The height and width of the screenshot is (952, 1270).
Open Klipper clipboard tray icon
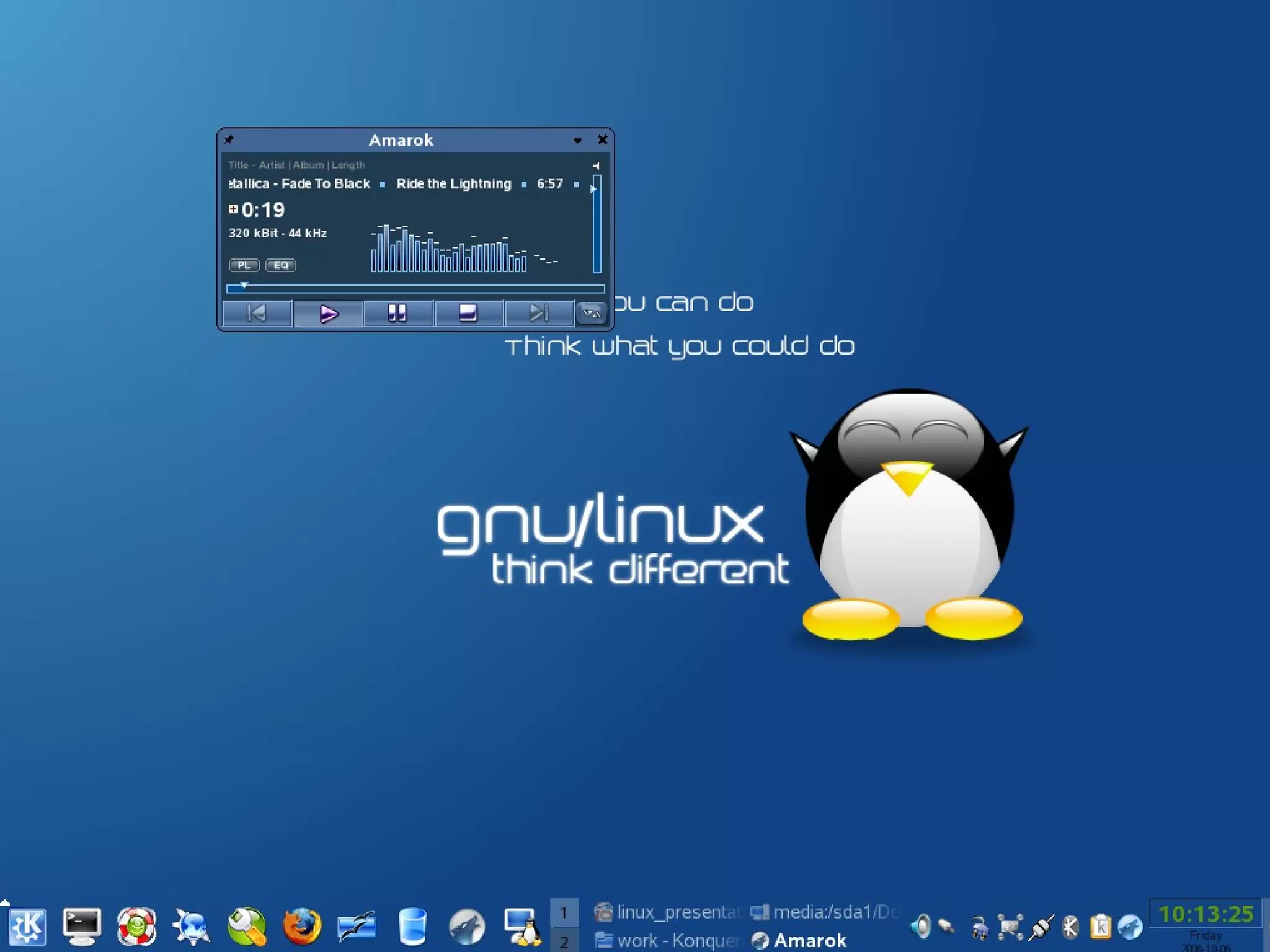(x=1101, y=927)
